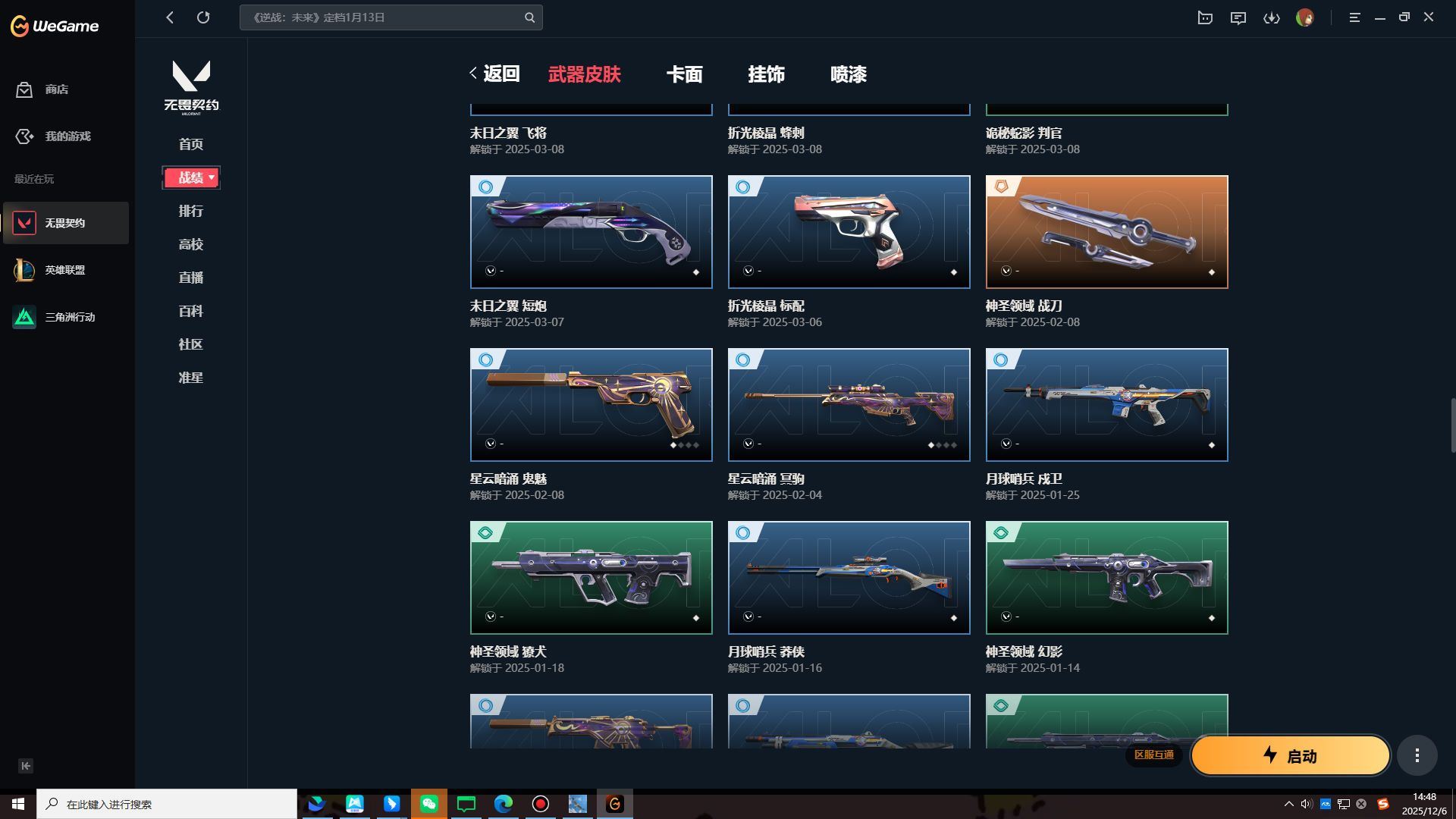Expand the 战绩 dropdown menu

(x=191, y=177)
